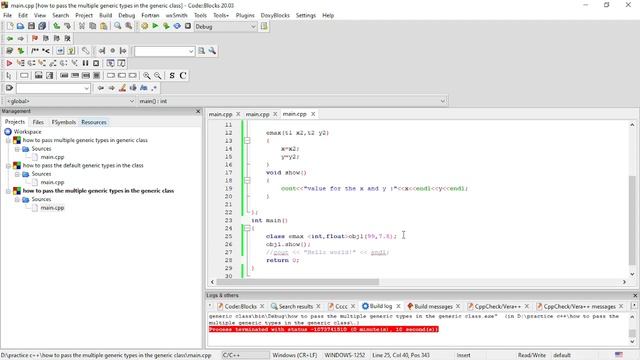Collapse the code fold at line 13
640x360 pixels.
(x=247, y=140)
